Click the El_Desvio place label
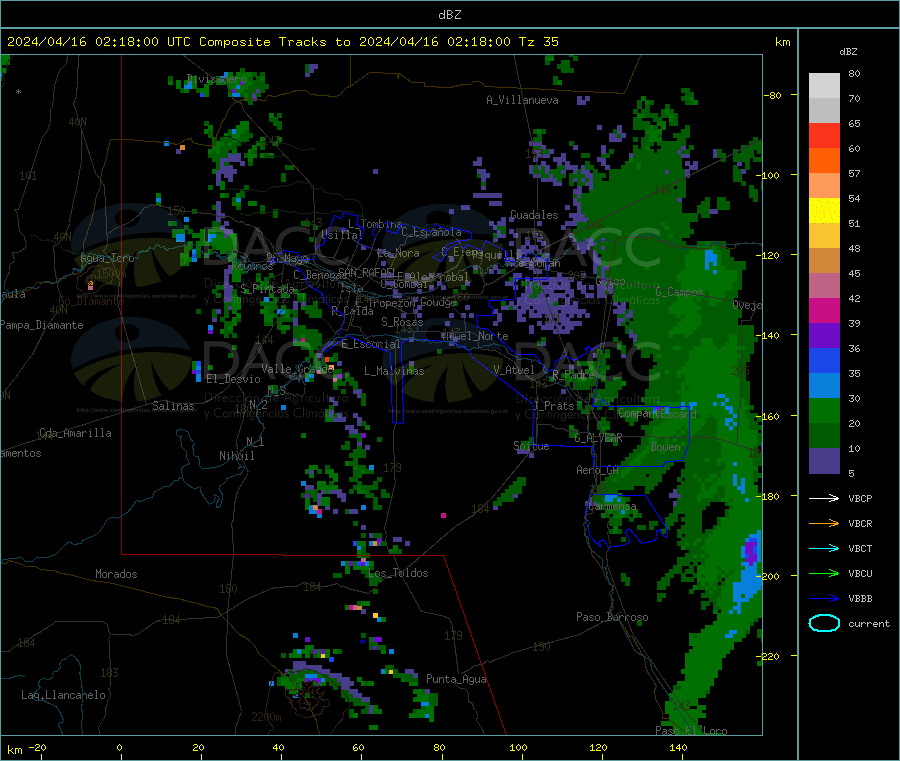The width and height of the screenshot is (900, 761). 234,379
